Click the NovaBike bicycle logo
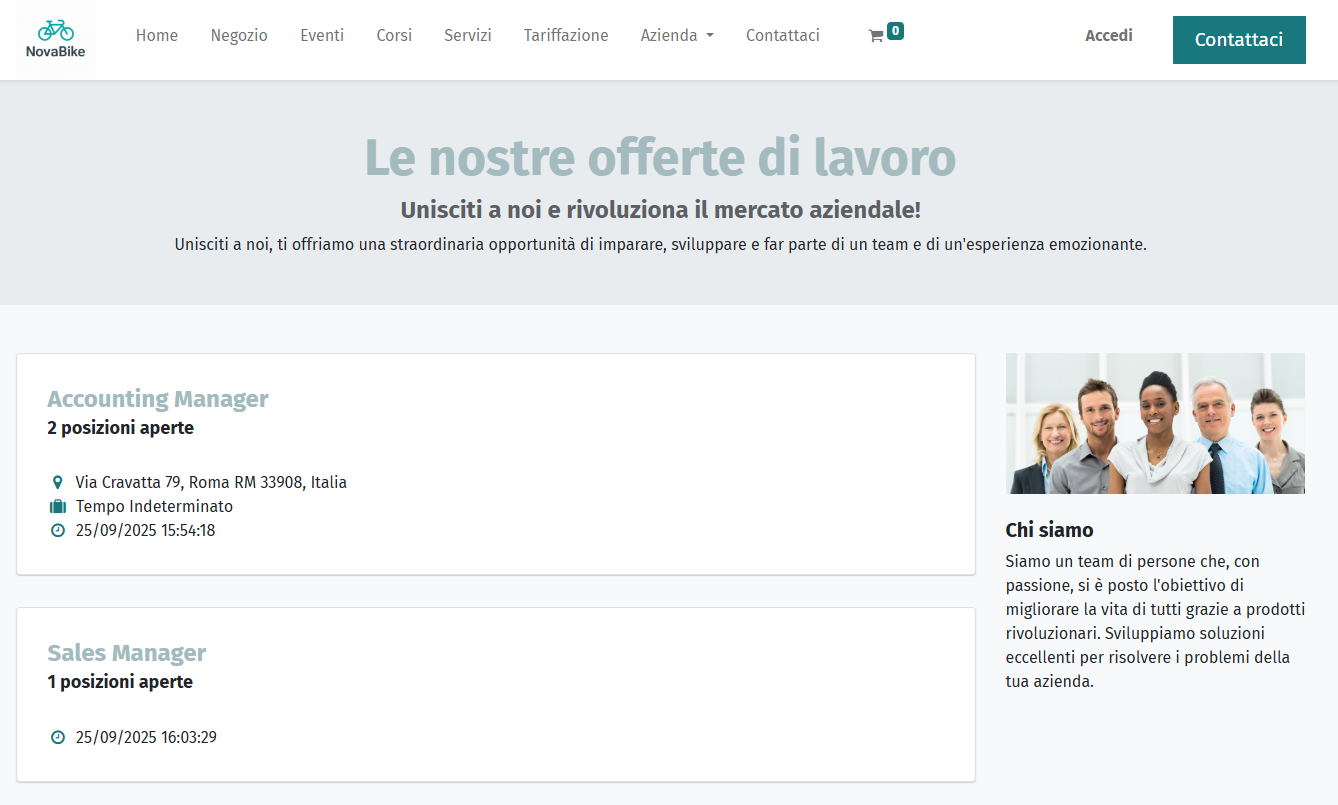The image size is (1338, 805). point(56,39)
